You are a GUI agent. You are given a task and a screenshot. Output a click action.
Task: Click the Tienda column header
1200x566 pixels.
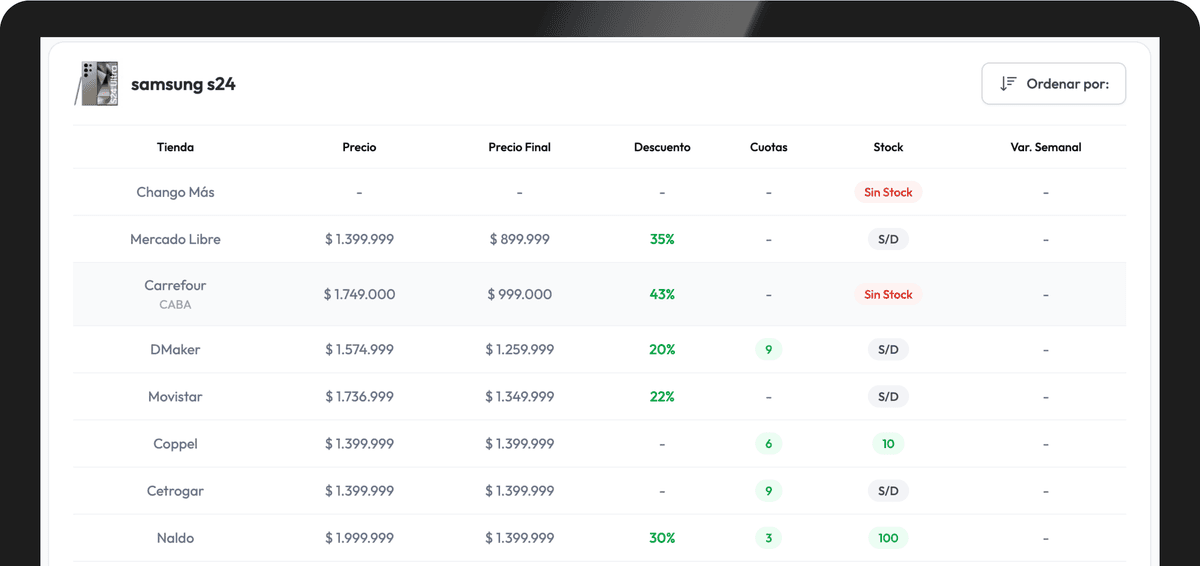175,147
